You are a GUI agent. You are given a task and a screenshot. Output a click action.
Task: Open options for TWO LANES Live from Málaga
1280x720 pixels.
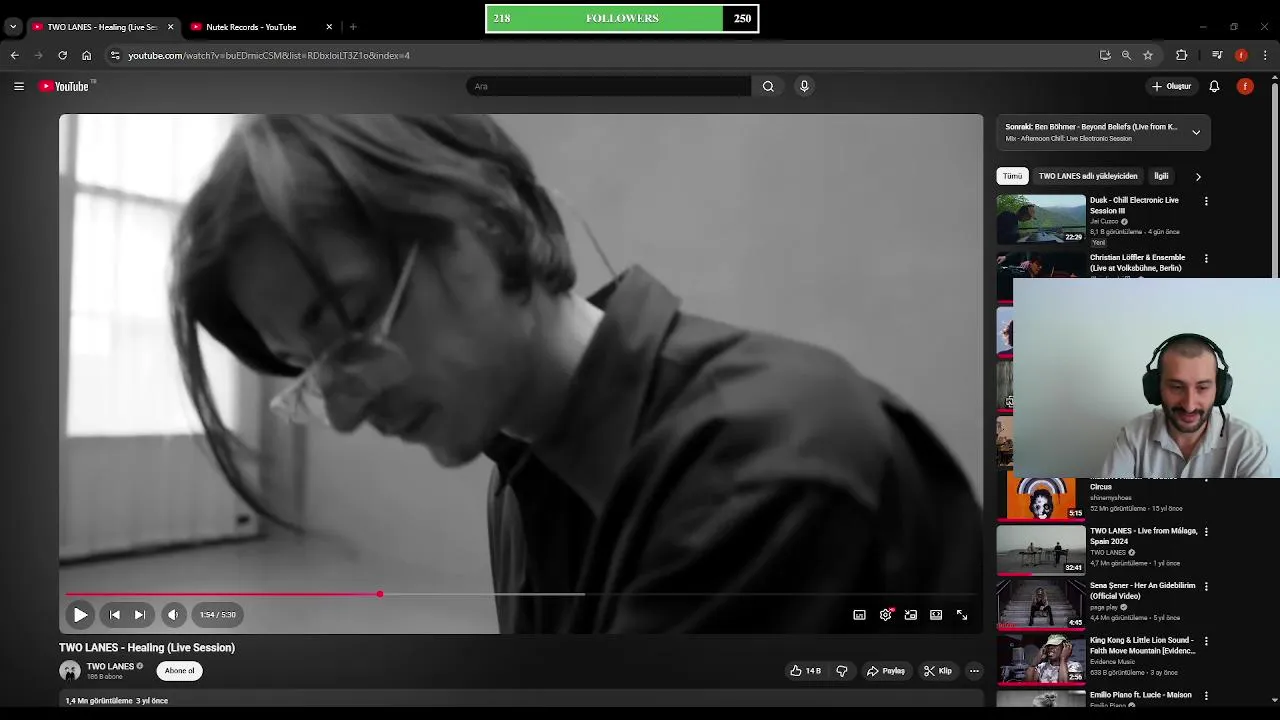tap(1206, 532)
